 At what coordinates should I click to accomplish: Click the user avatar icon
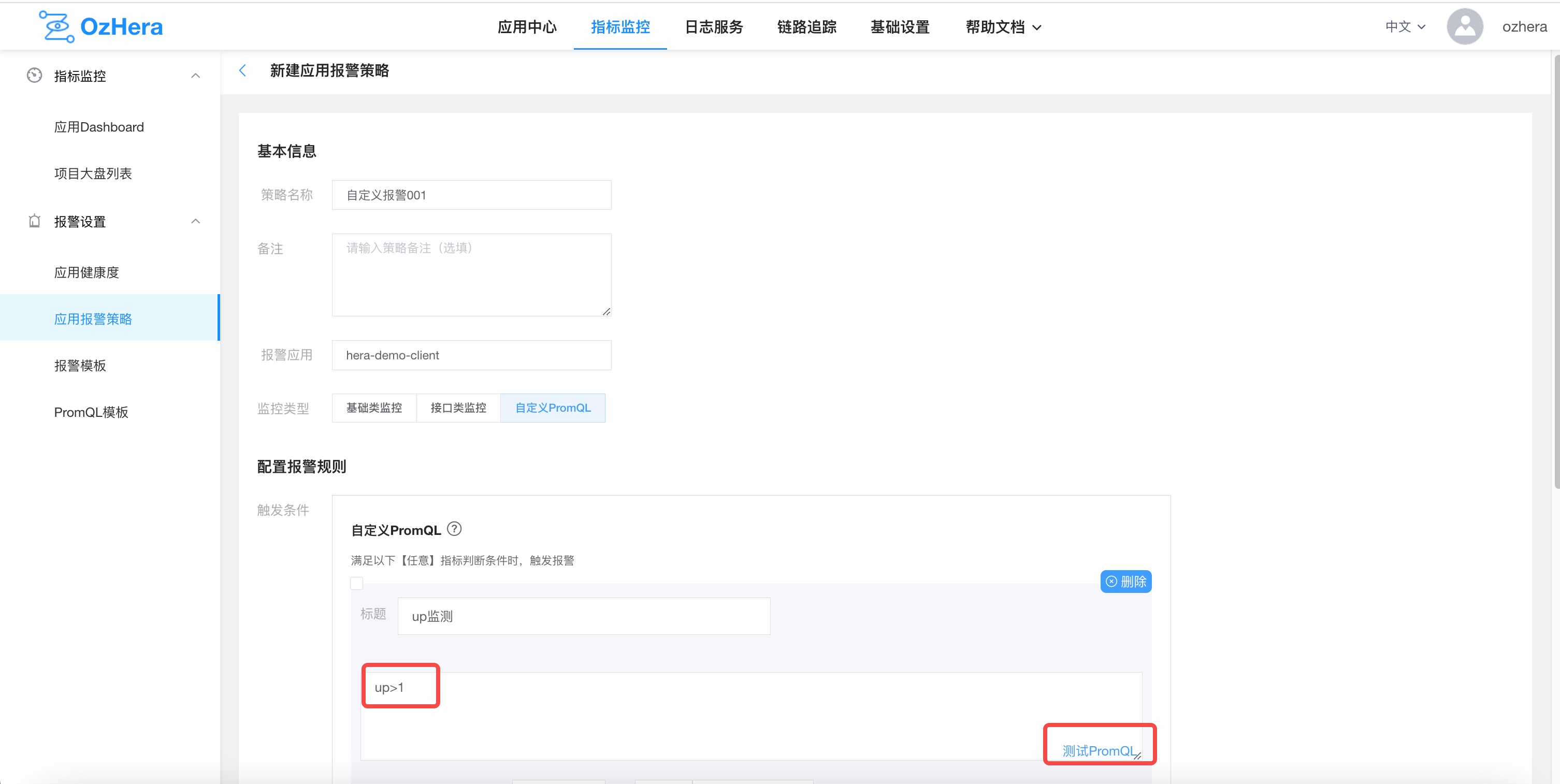pos(1464,26)
